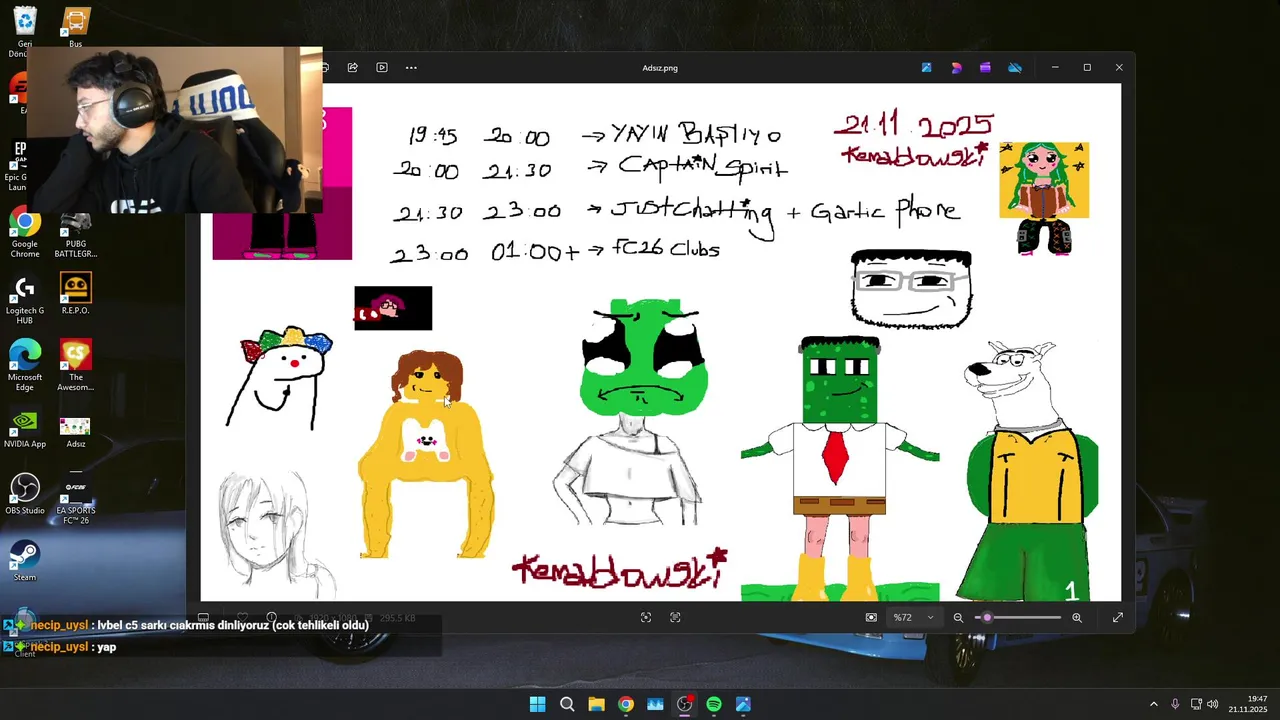The width and height of the screenshot is (1280, 720).
Task: Click the icon left of the %72 box
Action: pos(871,618)
